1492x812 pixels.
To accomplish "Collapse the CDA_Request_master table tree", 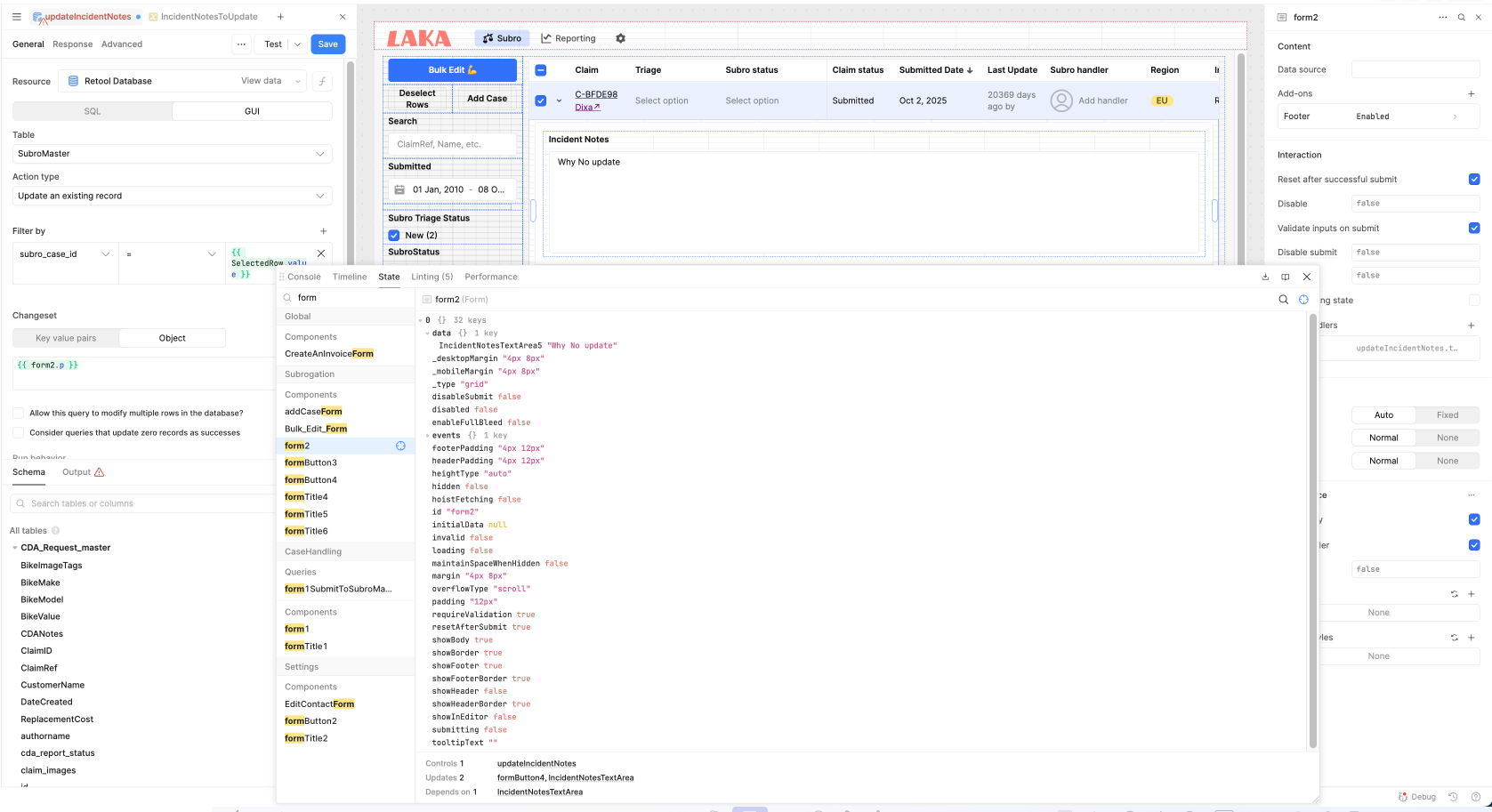I will pyautogui.click(x=14, y=548).
